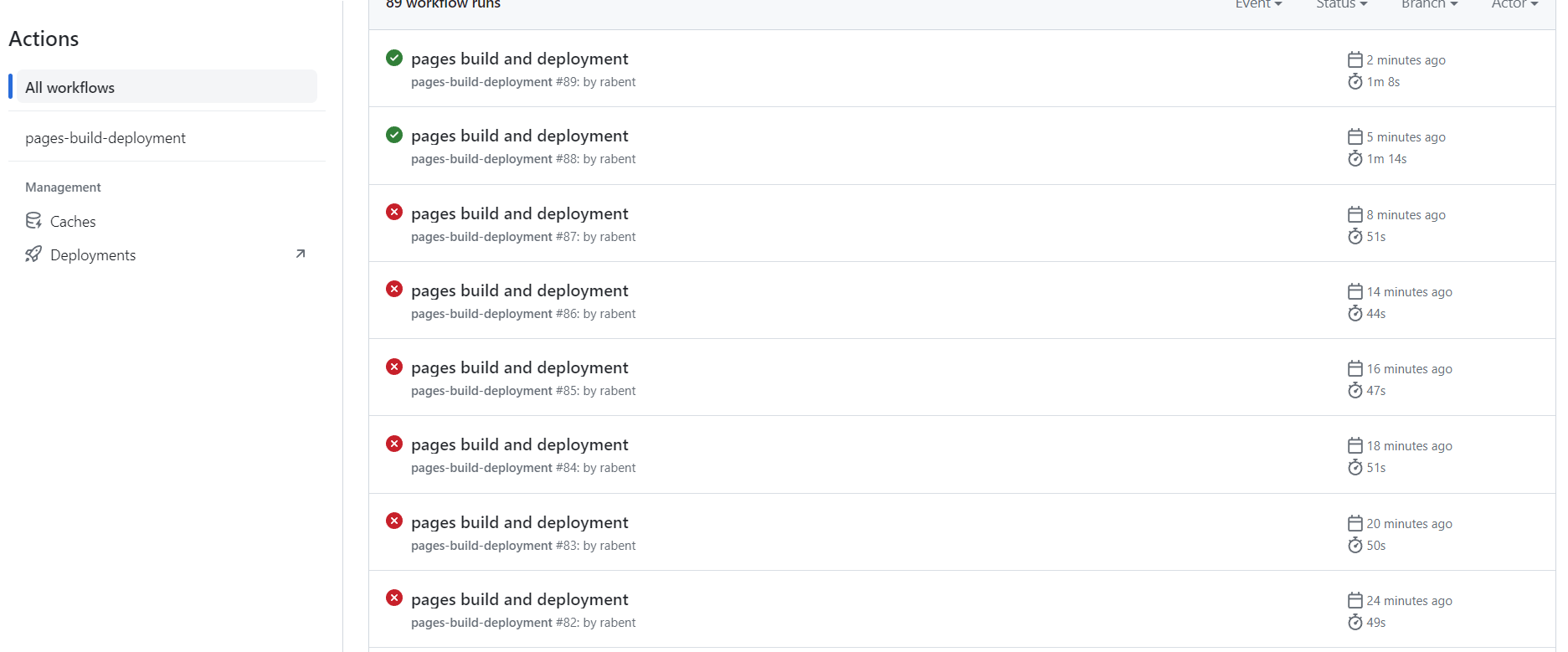Click the red failed icon for run #84

point(394,444)
